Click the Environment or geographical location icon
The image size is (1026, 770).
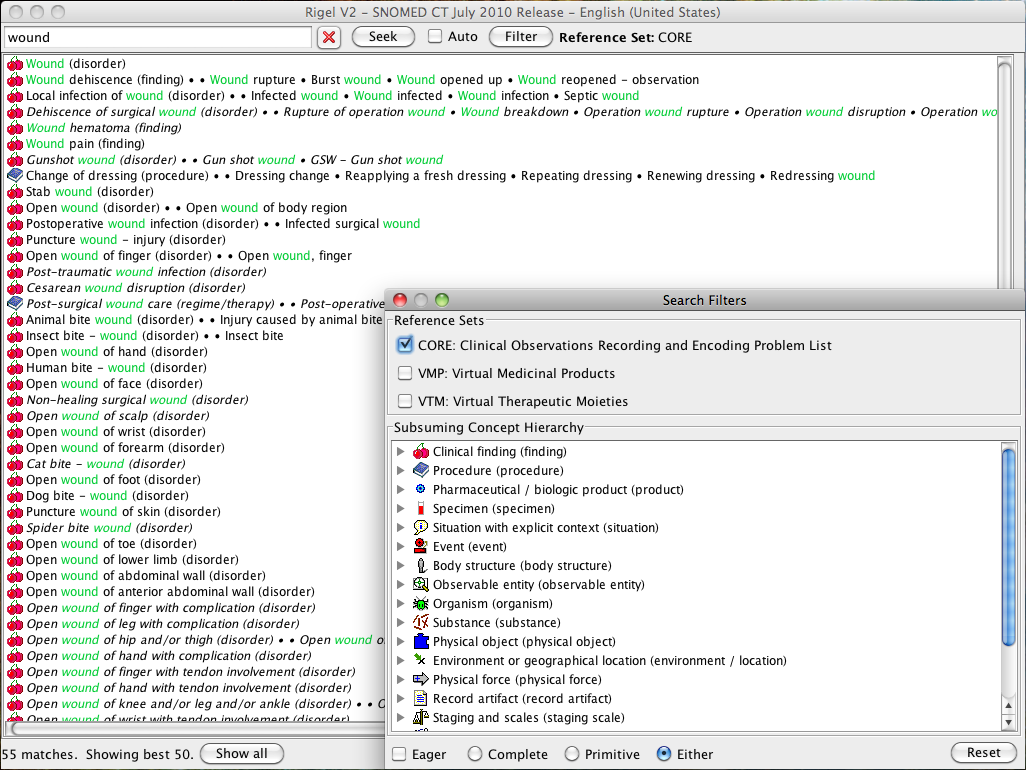tap(421, 660)
